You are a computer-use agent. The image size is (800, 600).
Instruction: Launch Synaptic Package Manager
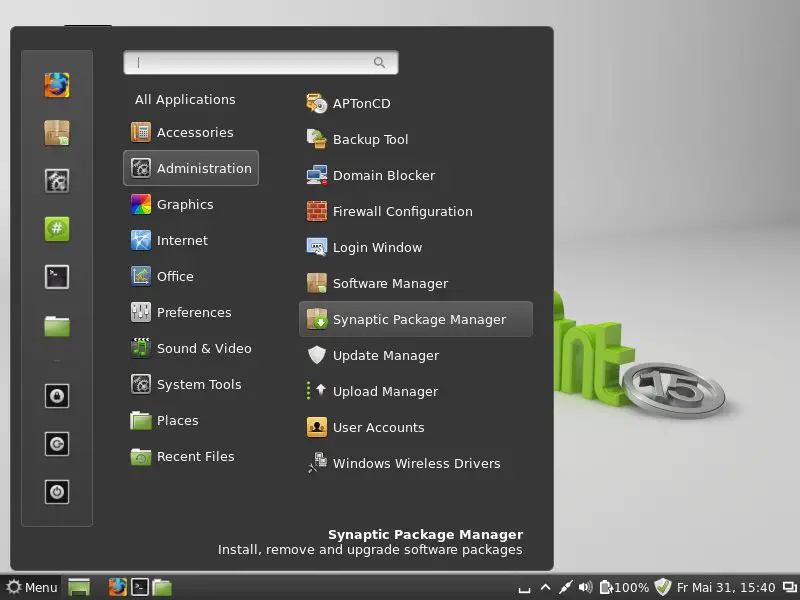[x=416, y=319]
